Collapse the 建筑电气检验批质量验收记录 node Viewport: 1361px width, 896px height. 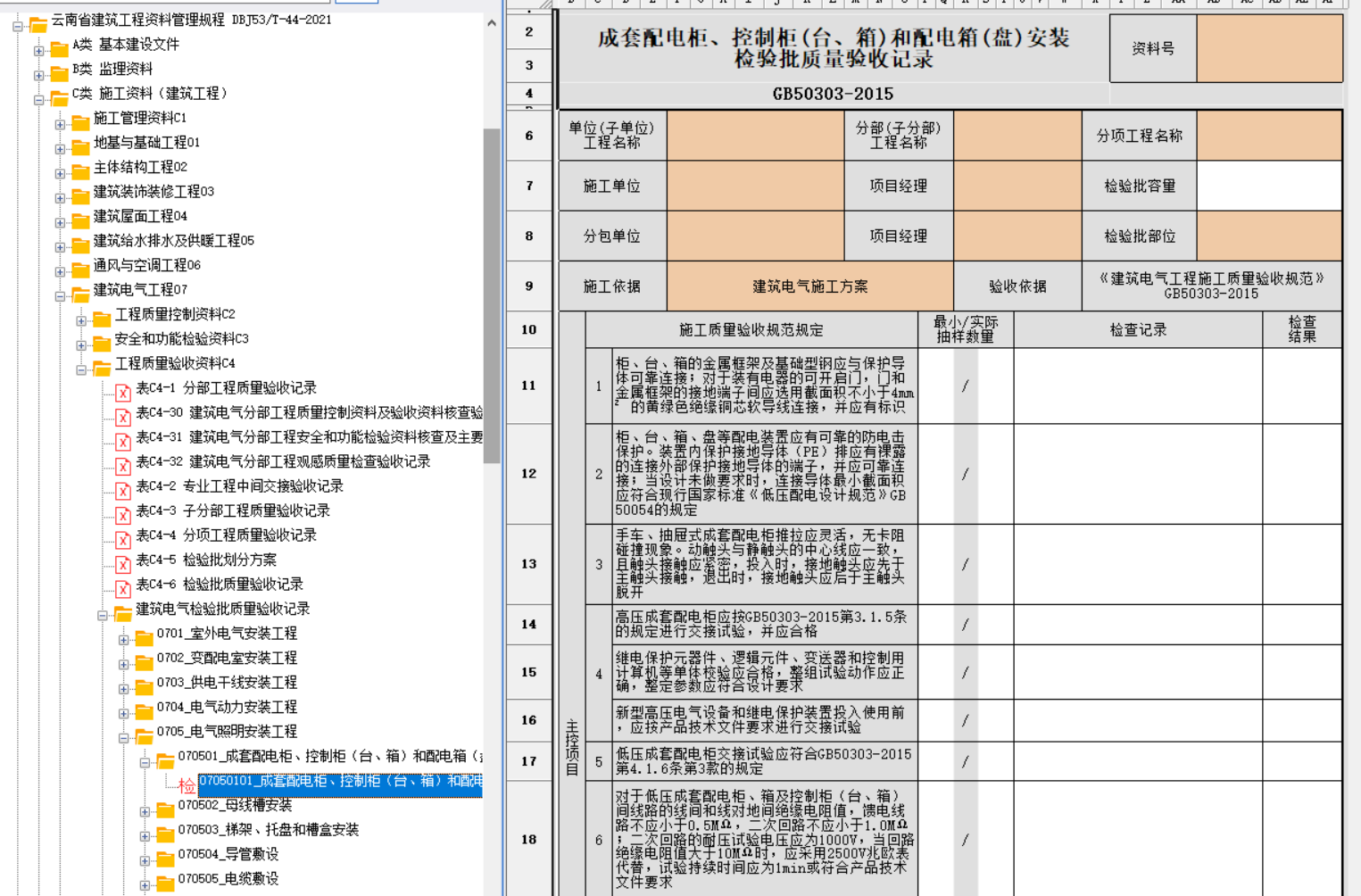point(103,615)
